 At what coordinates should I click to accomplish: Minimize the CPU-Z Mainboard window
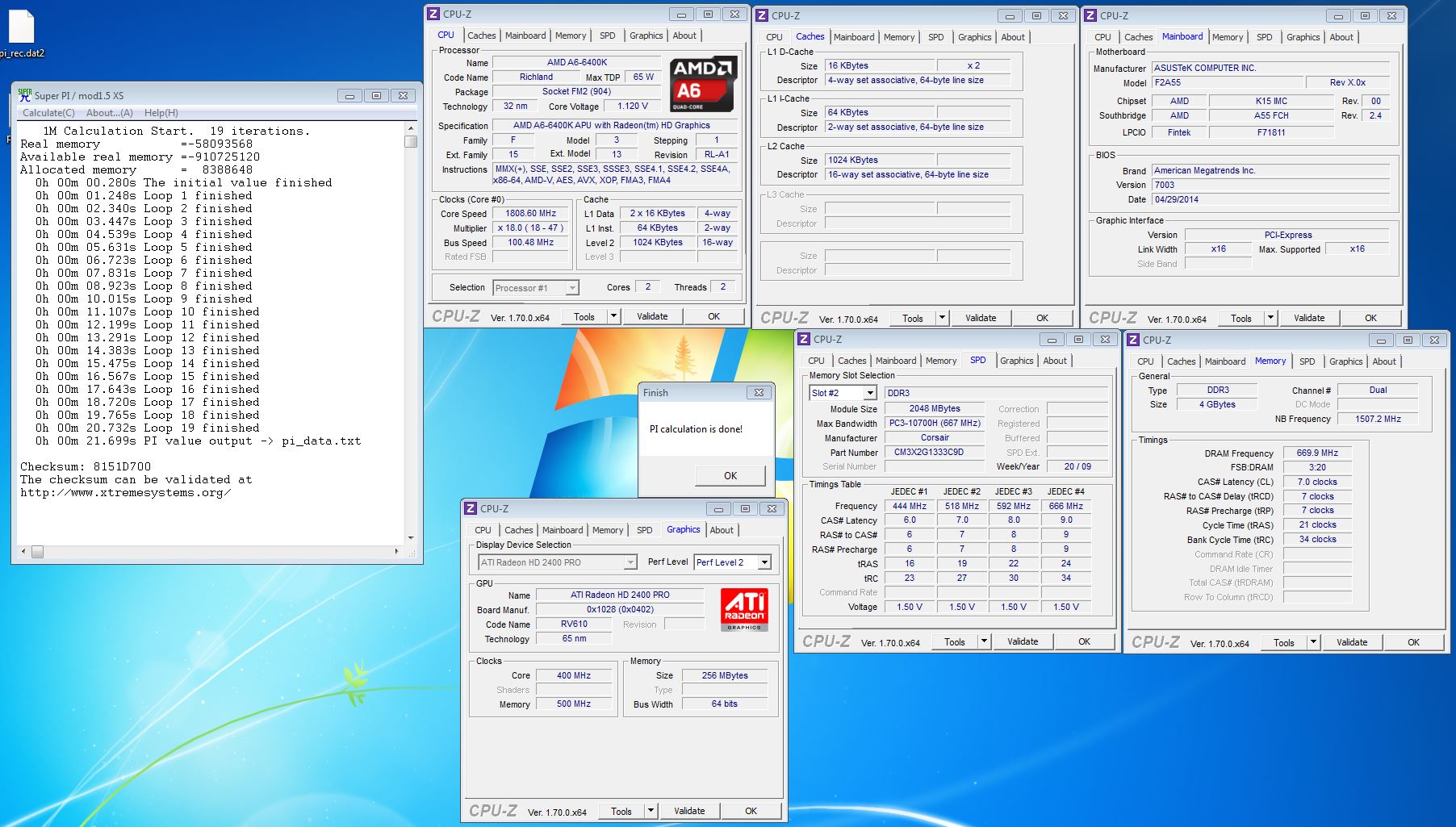pyautogui.click(x=1338, y=15)
